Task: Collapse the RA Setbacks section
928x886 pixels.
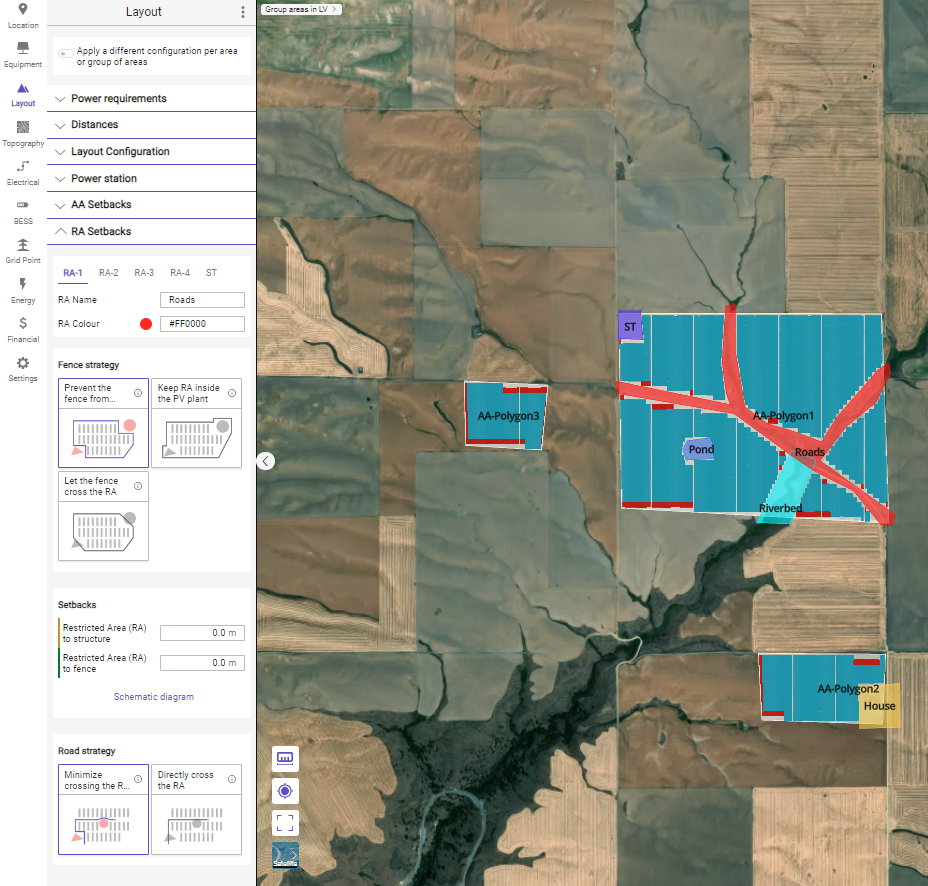Action: pos(152,231)
